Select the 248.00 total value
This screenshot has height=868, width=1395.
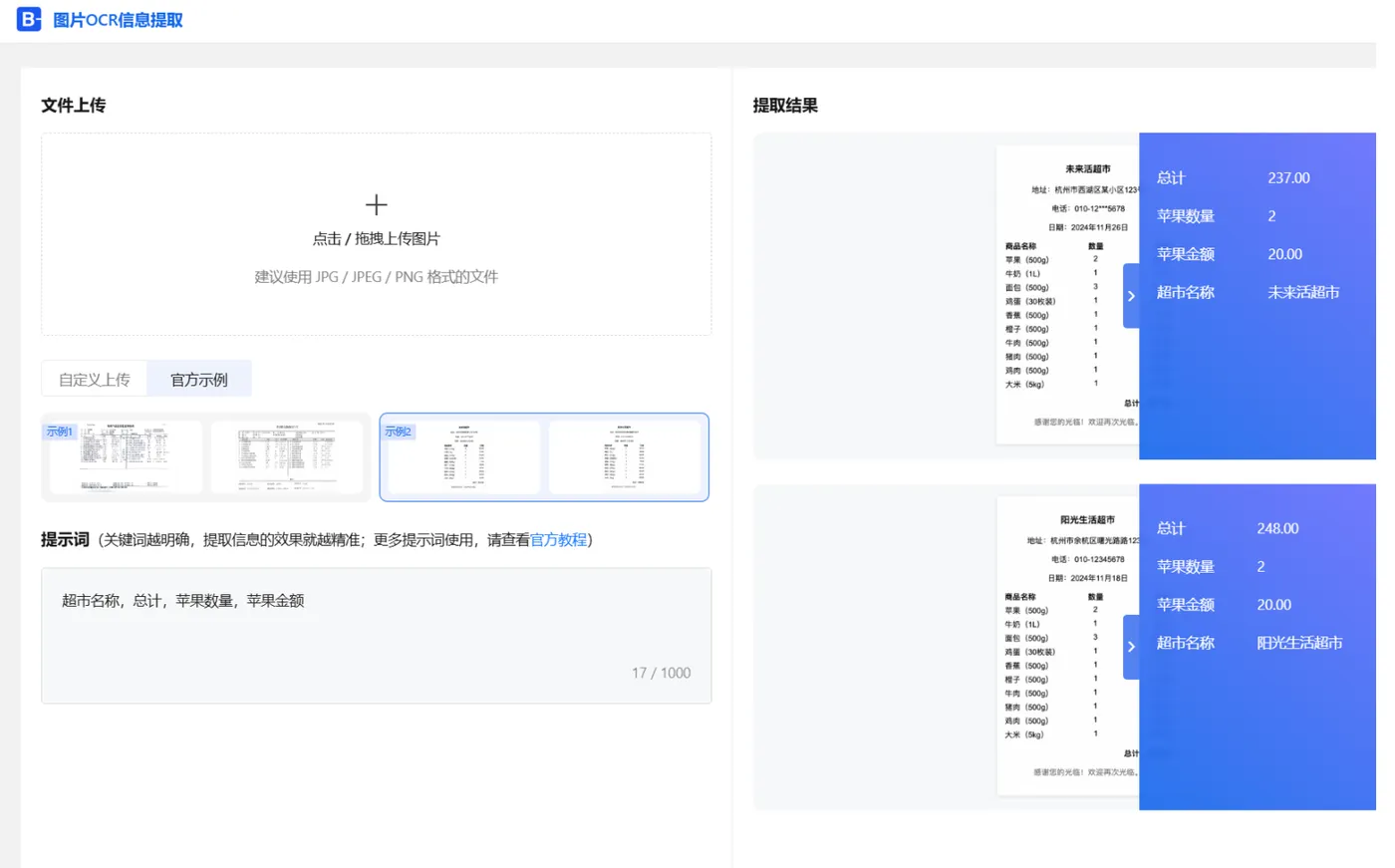tap(1277, 529)
